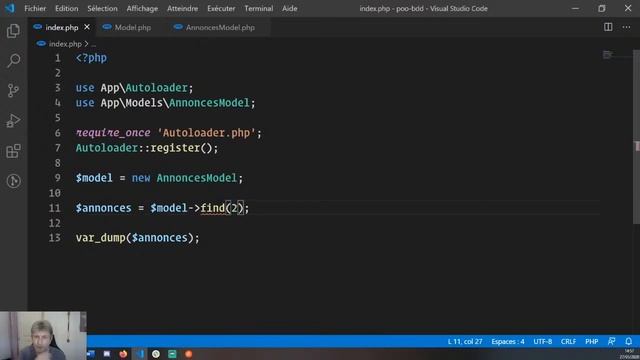Click <?php opening tag on line 1

91,58
